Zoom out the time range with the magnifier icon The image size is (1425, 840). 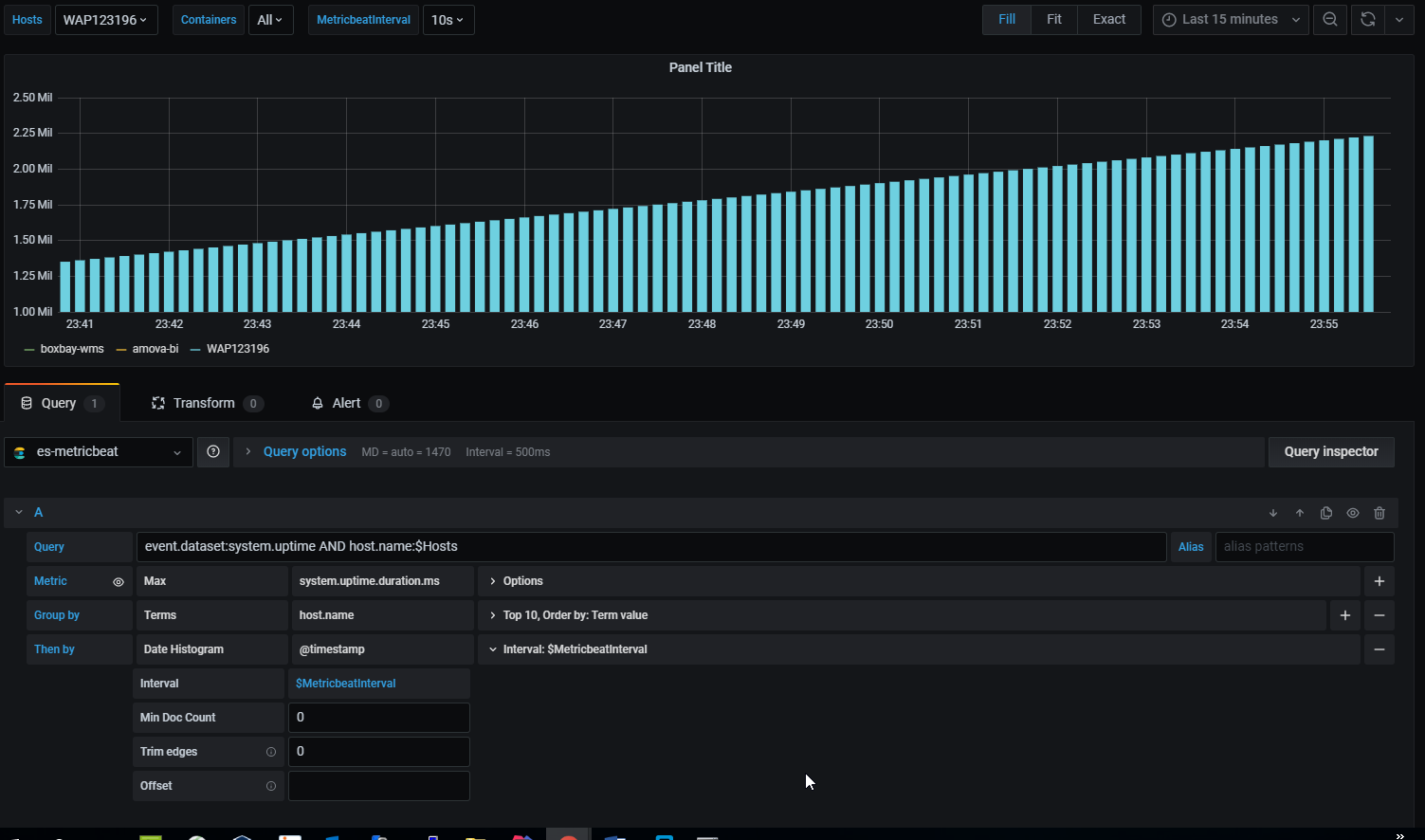tap(1330, 19)
